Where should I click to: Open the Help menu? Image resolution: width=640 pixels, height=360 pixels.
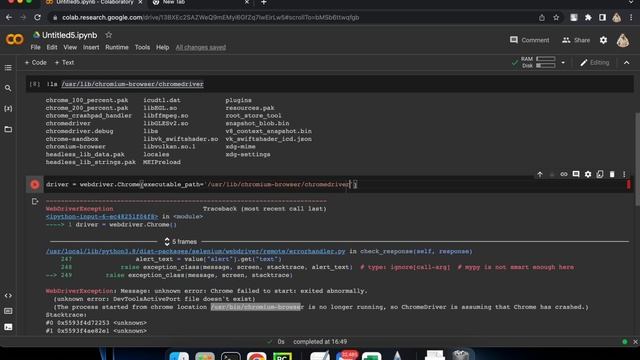[x=162, y=47]
